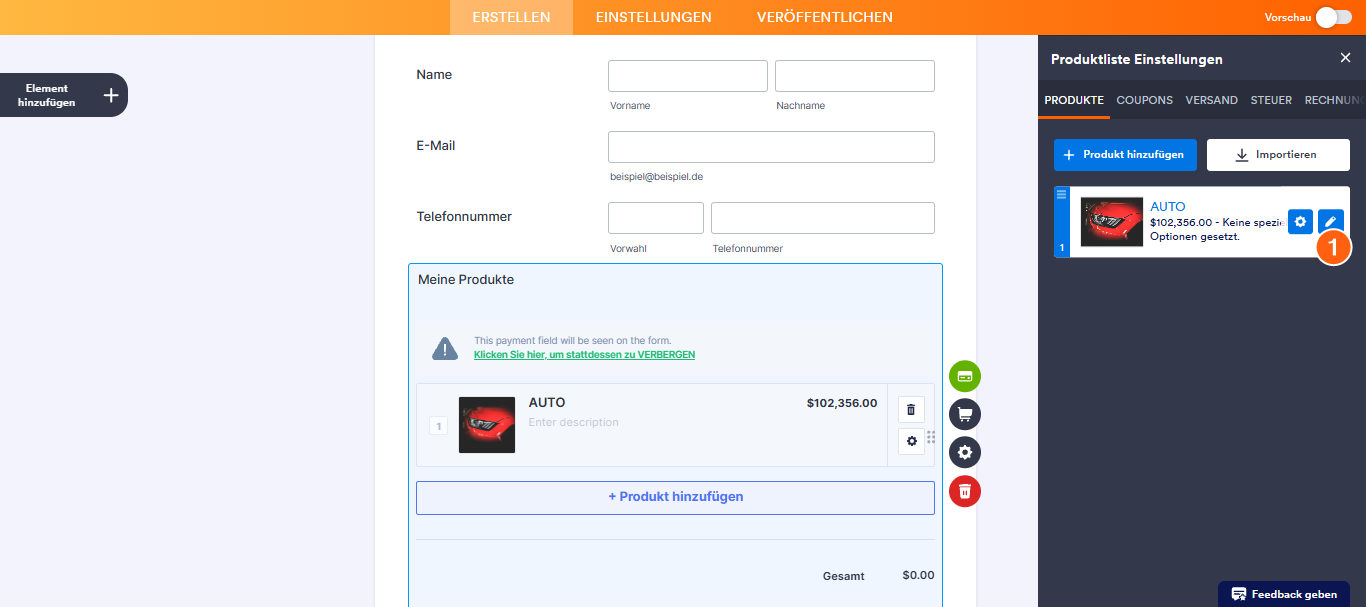
Task: Click the Telefonnummer number input field
Action: (x=823, y=218)
